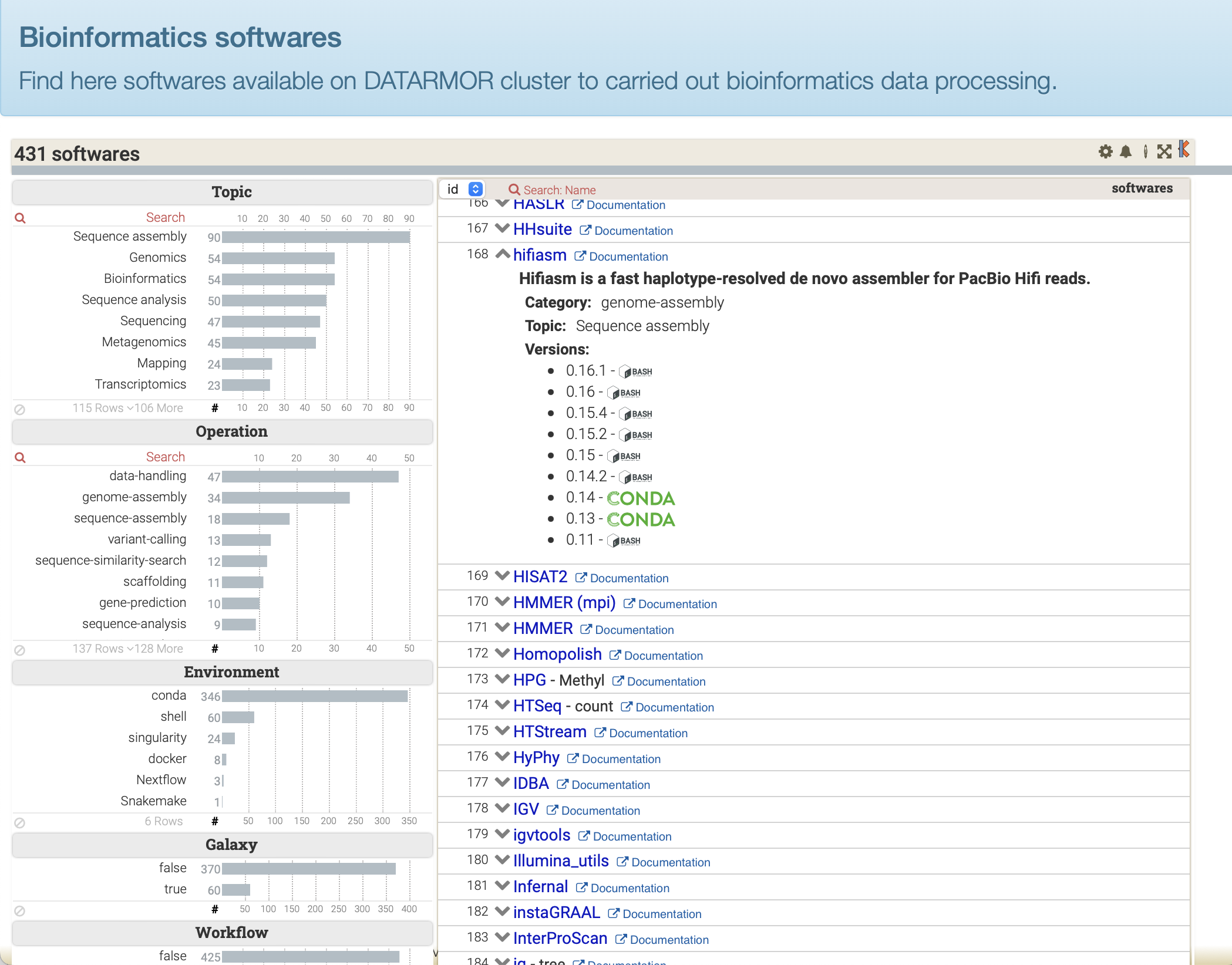The width and height of the screenshot is (1232, 965).
Task: Open the hifiasm Documentation link
Action: (x=621, y=257)
